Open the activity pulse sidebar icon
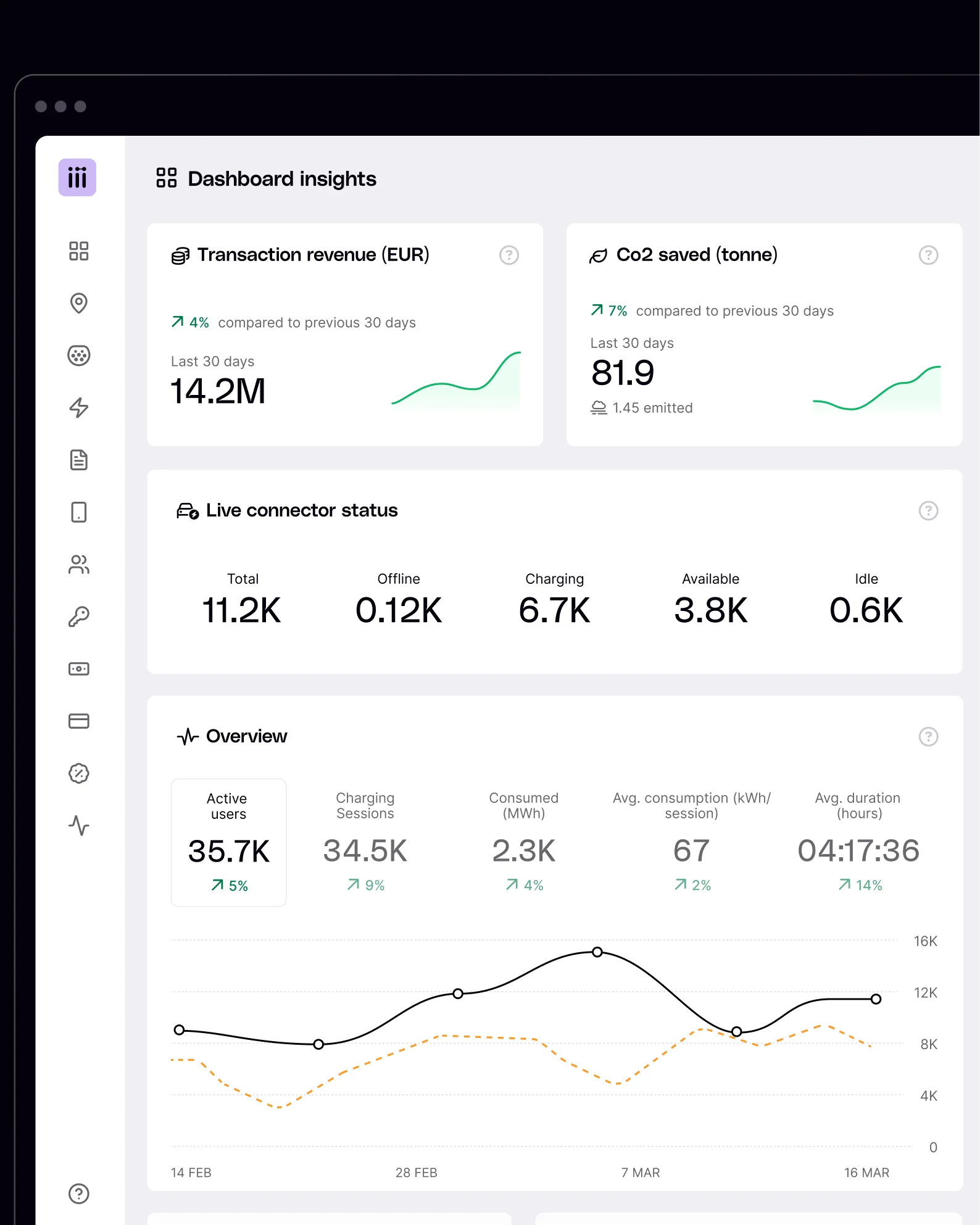The image size is (980, 1225). click(79, 826)
